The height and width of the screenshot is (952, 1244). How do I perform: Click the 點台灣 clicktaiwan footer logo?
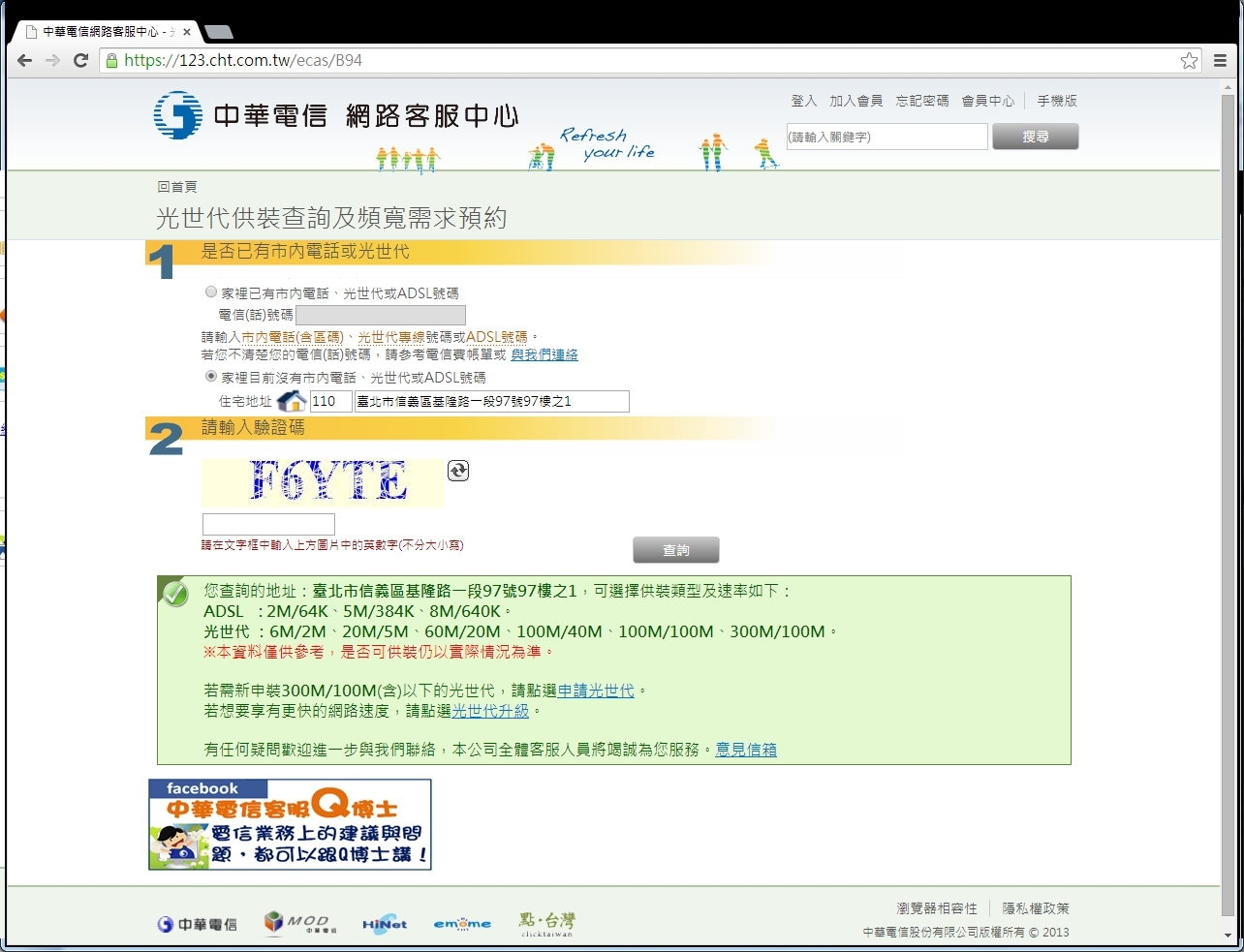pyautogui.click(x=546, y=924)
